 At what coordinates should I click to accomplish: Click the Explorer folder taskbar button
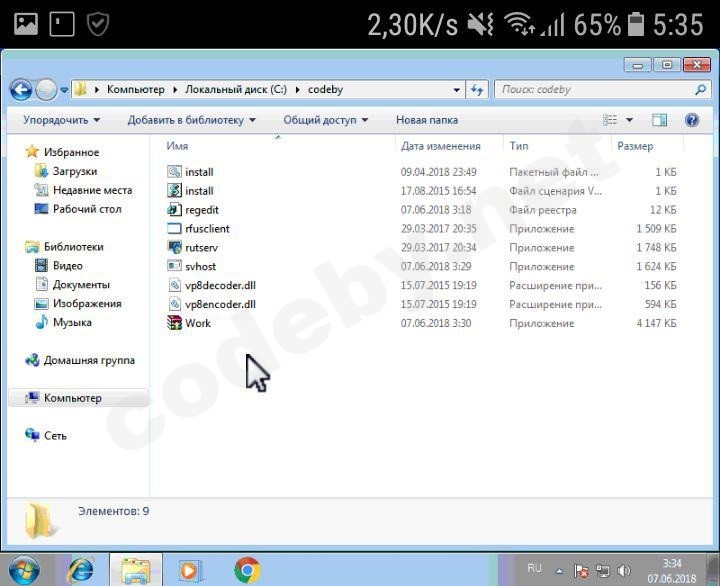pyautogui.click(x=135, y=570)
